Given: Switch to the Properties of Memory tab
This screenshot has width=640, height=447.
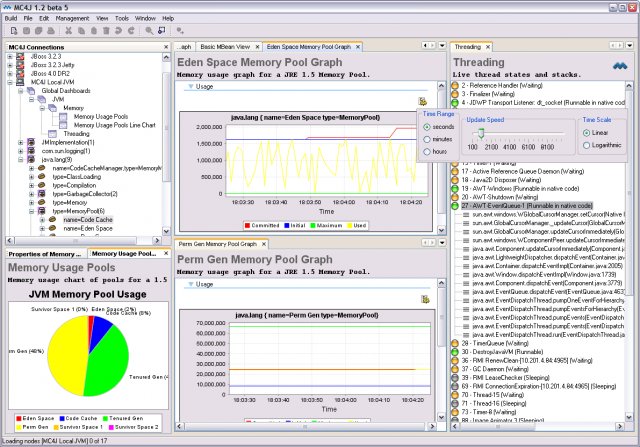Looking at the screenshot, I should click(x=44, y=254).
